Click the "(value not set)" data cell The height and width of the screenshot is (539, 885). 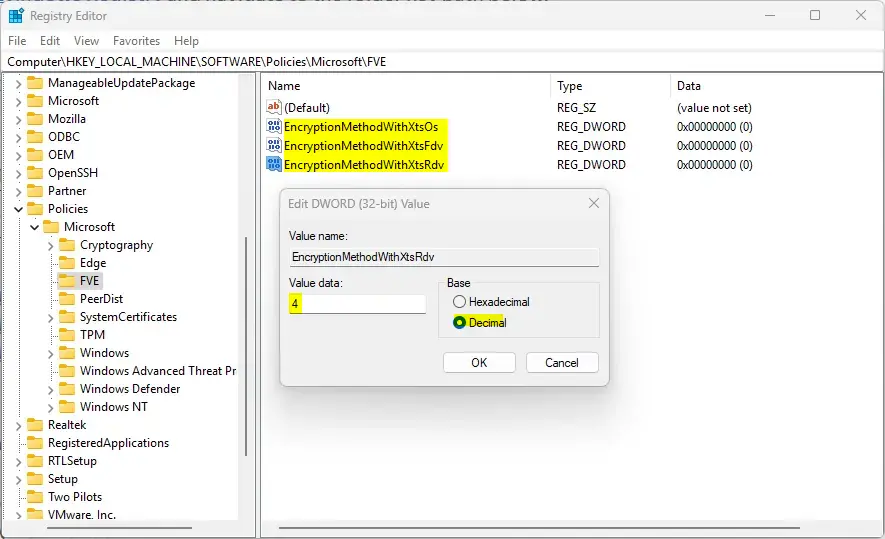click(714, 108)
